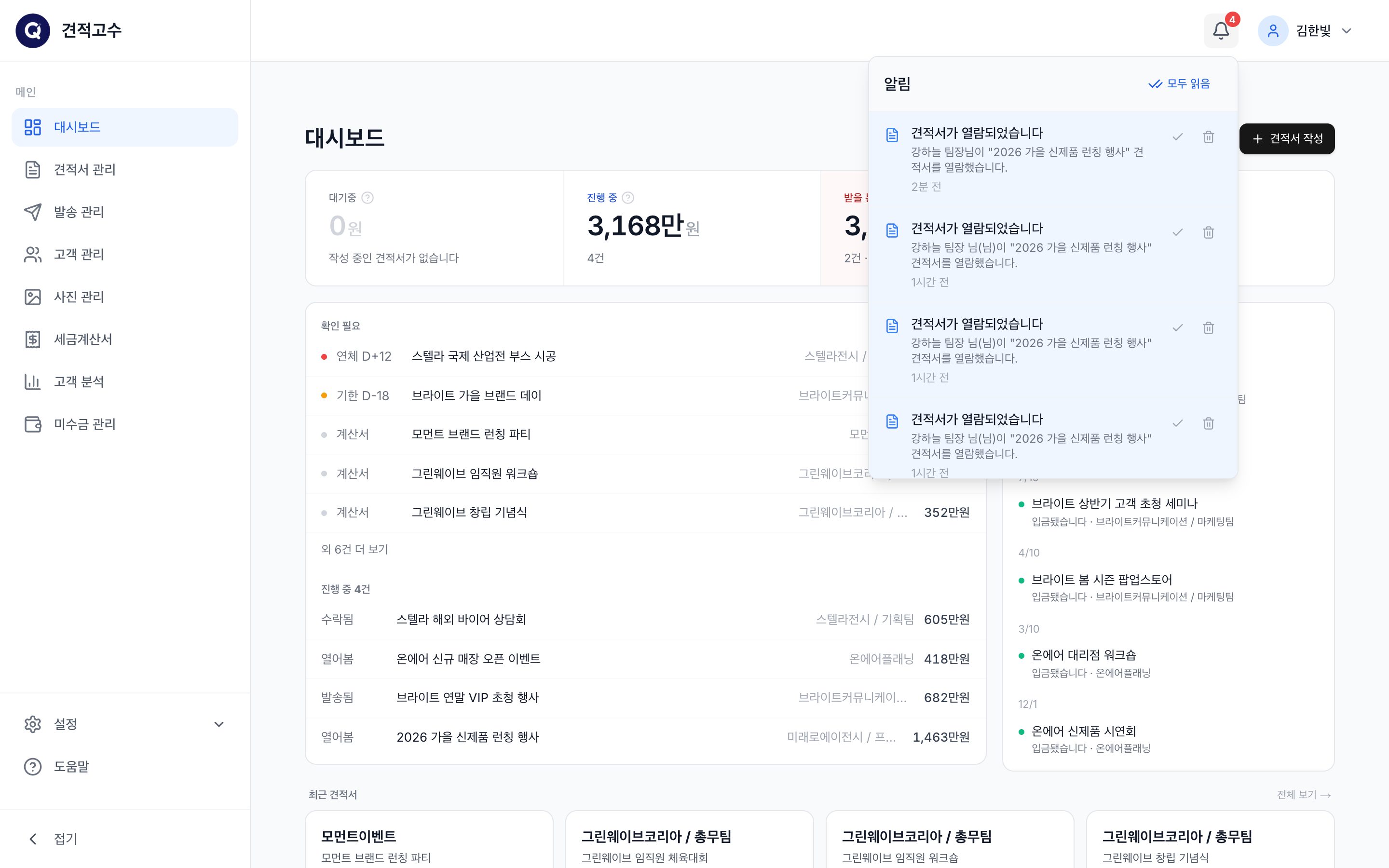Image resolution: width=1389 pixels, height=868 pixels.
Task: Click the 고객 분석 chart icon
Action: pos(33,382)
